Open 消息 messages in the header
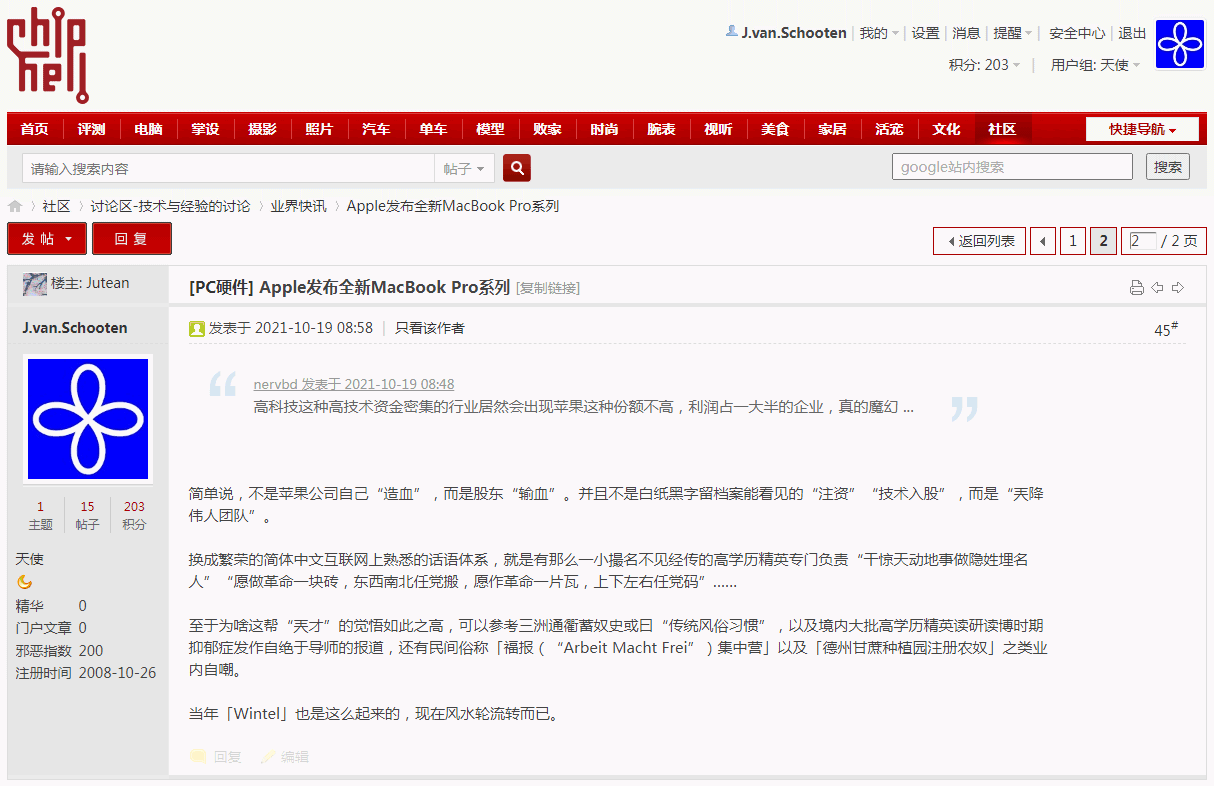1214x786 pixels. [x=966, y=33]
